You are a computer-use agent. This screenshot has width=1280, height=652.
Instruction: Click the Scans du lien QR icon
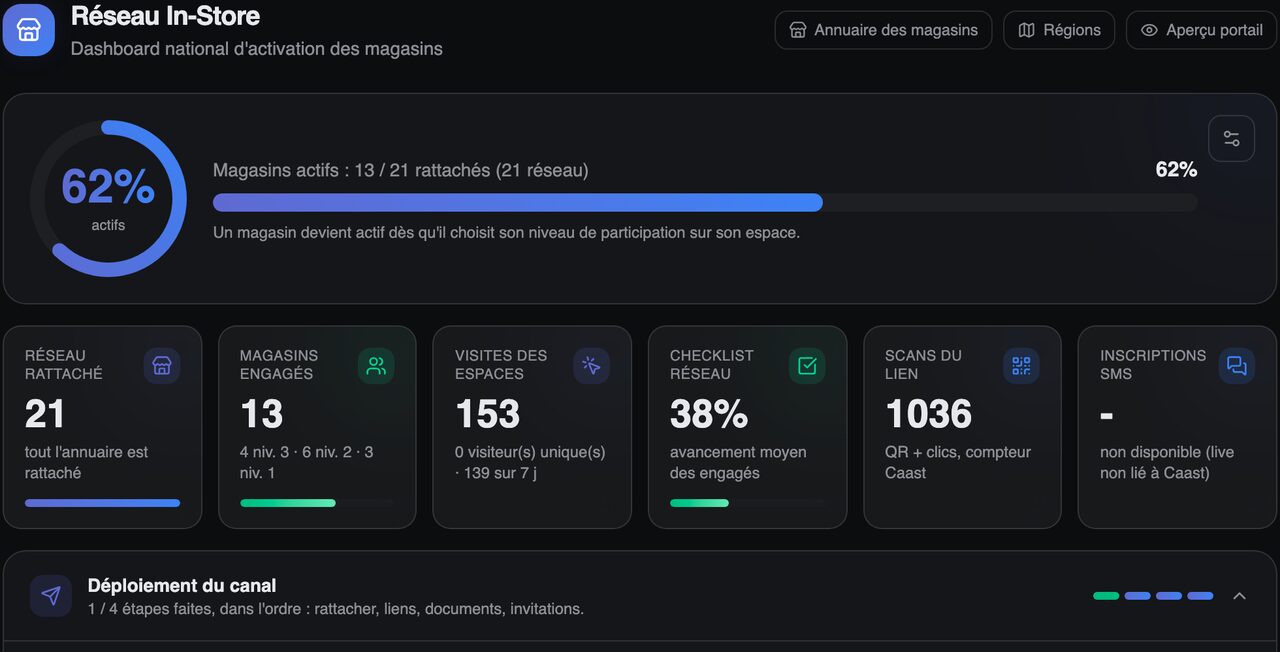point(1021,366)
